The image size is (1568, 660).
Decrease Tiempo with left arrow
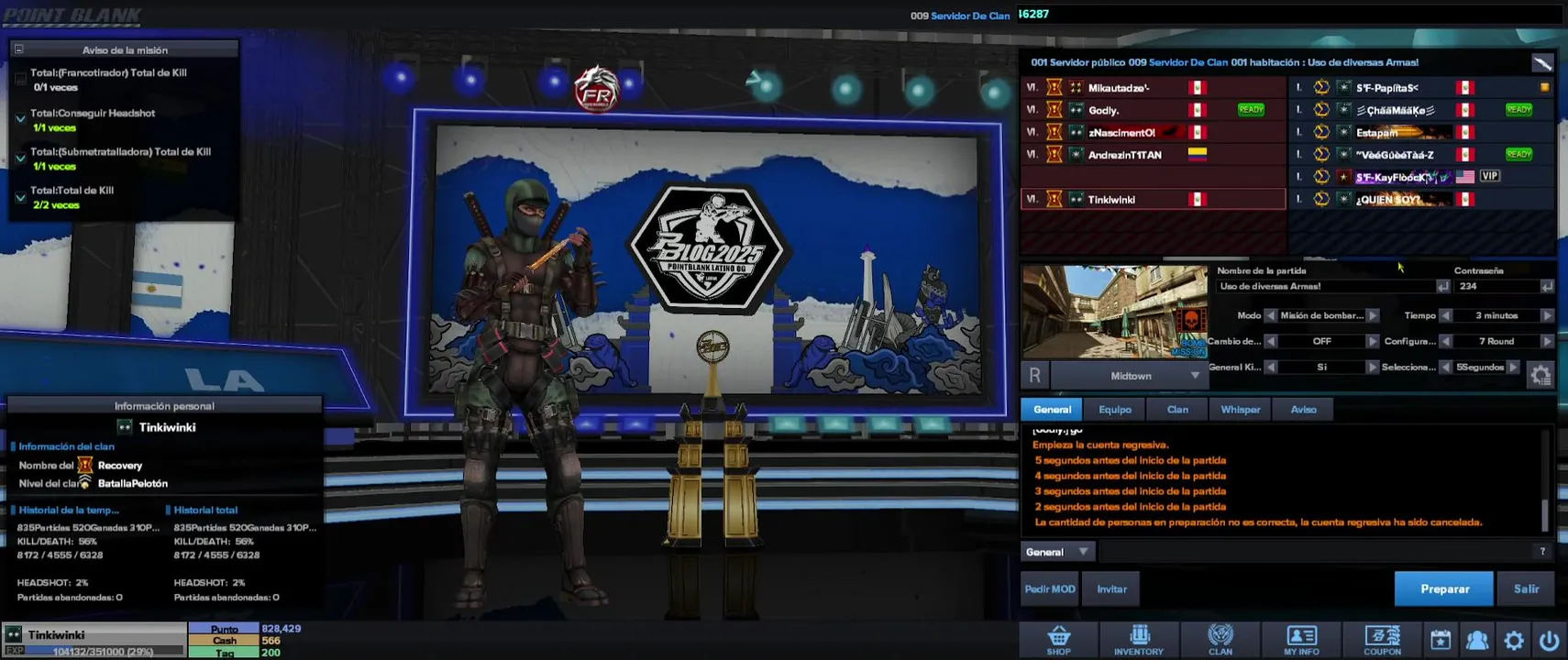[x=1446, y=315]
